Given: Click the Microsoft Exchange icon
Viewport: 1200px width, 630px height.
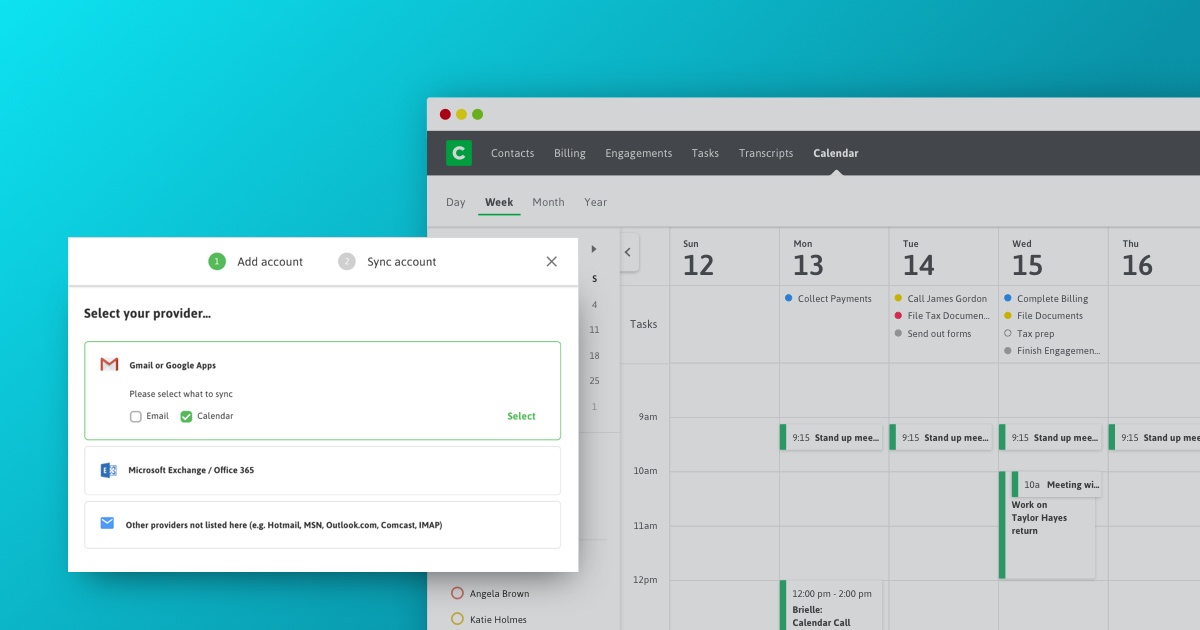Looking at the screenshot, I should click(109, 470).
